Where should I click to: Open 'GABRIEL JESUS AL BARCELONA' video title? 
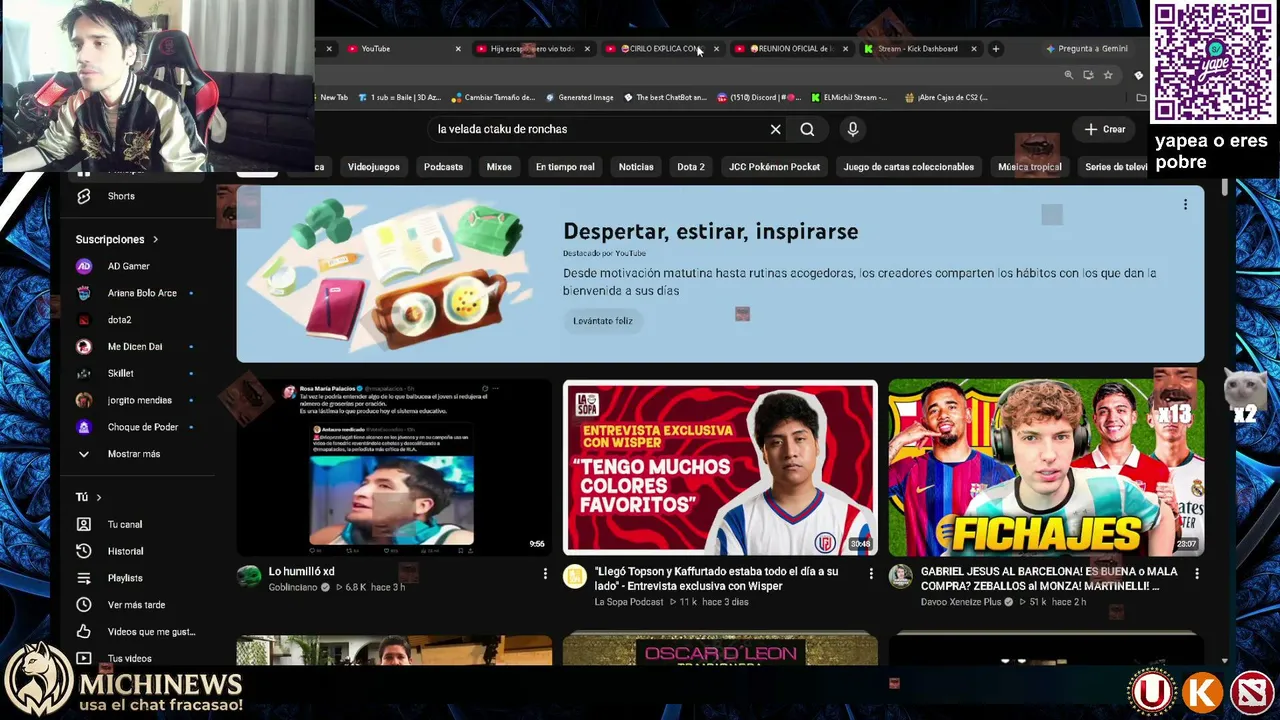(x=1049, y=579)
